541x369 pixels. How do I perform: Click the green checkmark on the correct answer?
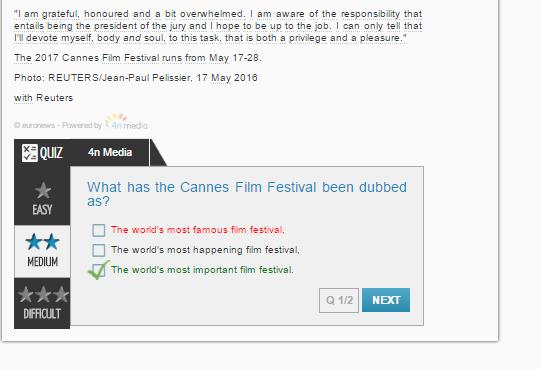pos(99,270)
